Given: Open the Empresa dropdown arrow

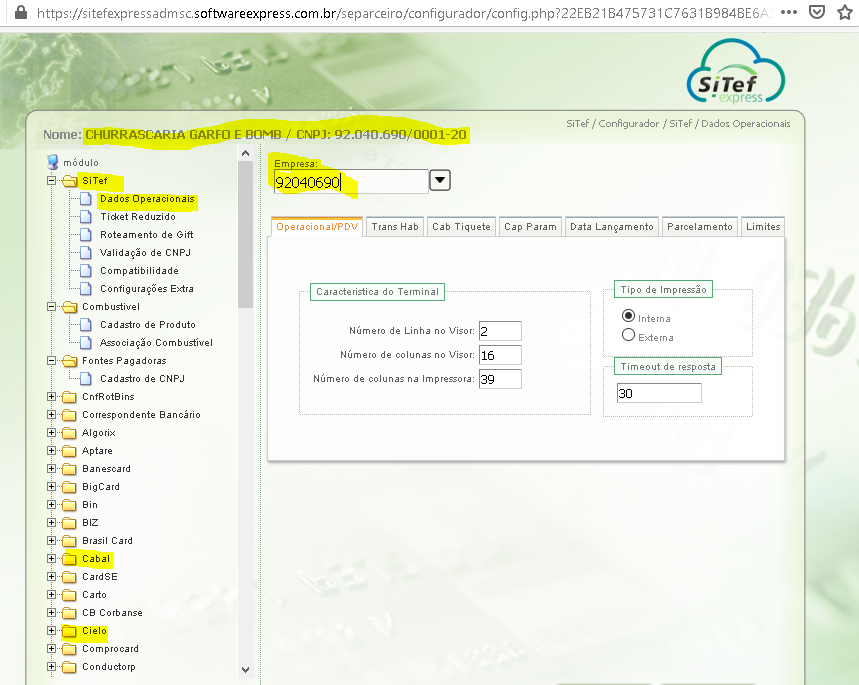Looking at the screenshot, I should (440, 180).
